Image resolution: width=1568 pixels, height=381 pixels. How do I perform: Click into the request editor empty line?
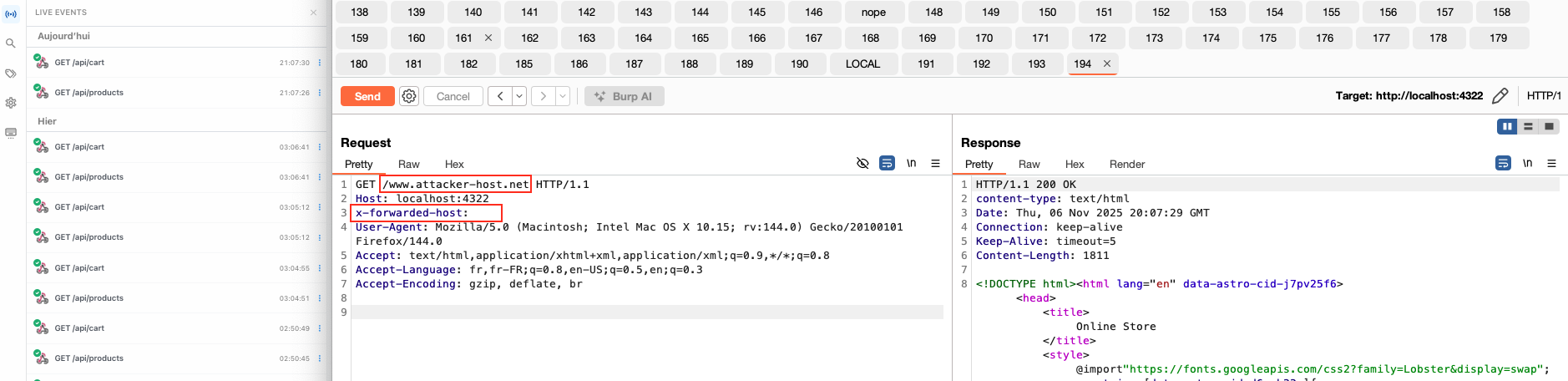(x=646, y=312)
